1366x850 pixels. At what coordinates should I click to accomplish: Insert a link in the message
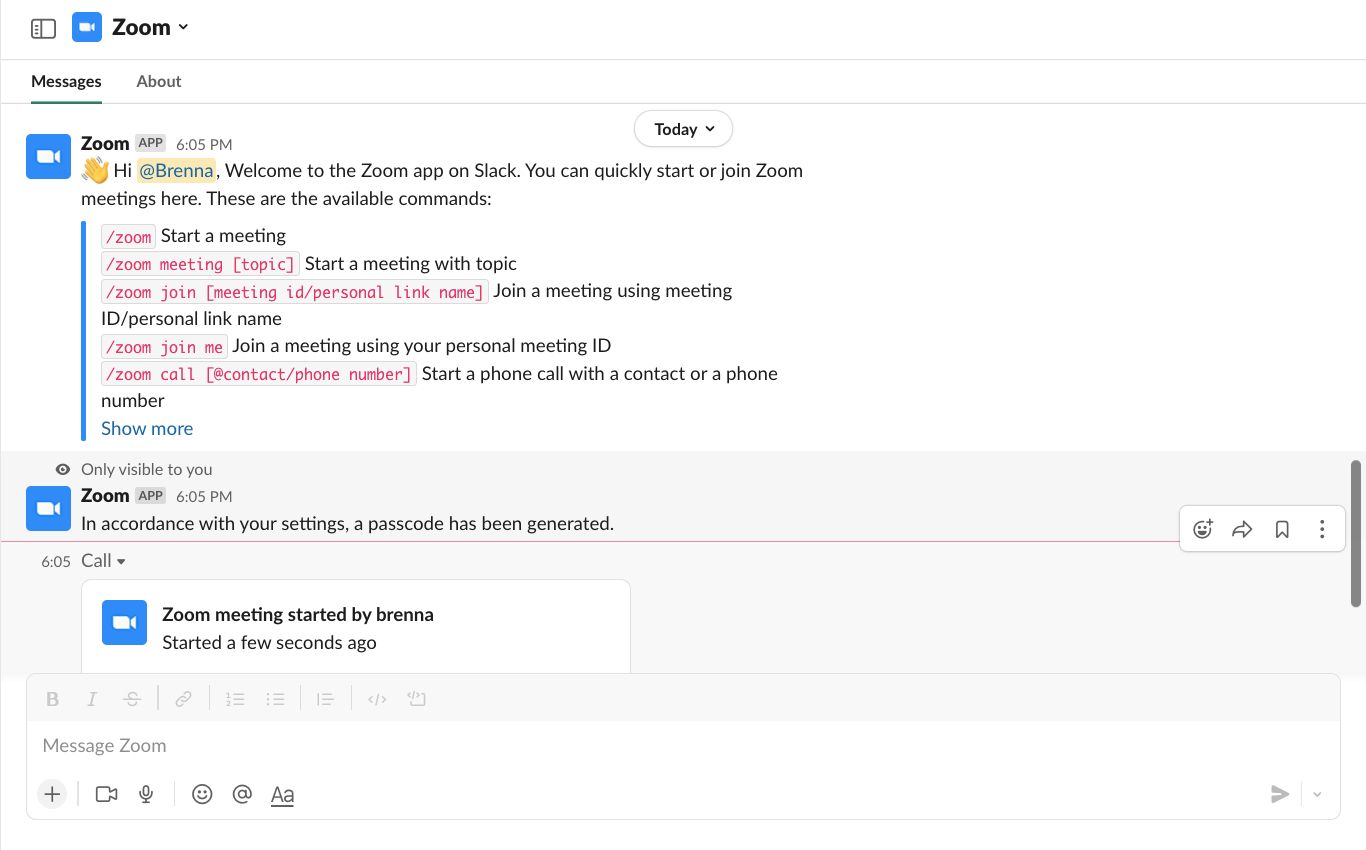183,699
